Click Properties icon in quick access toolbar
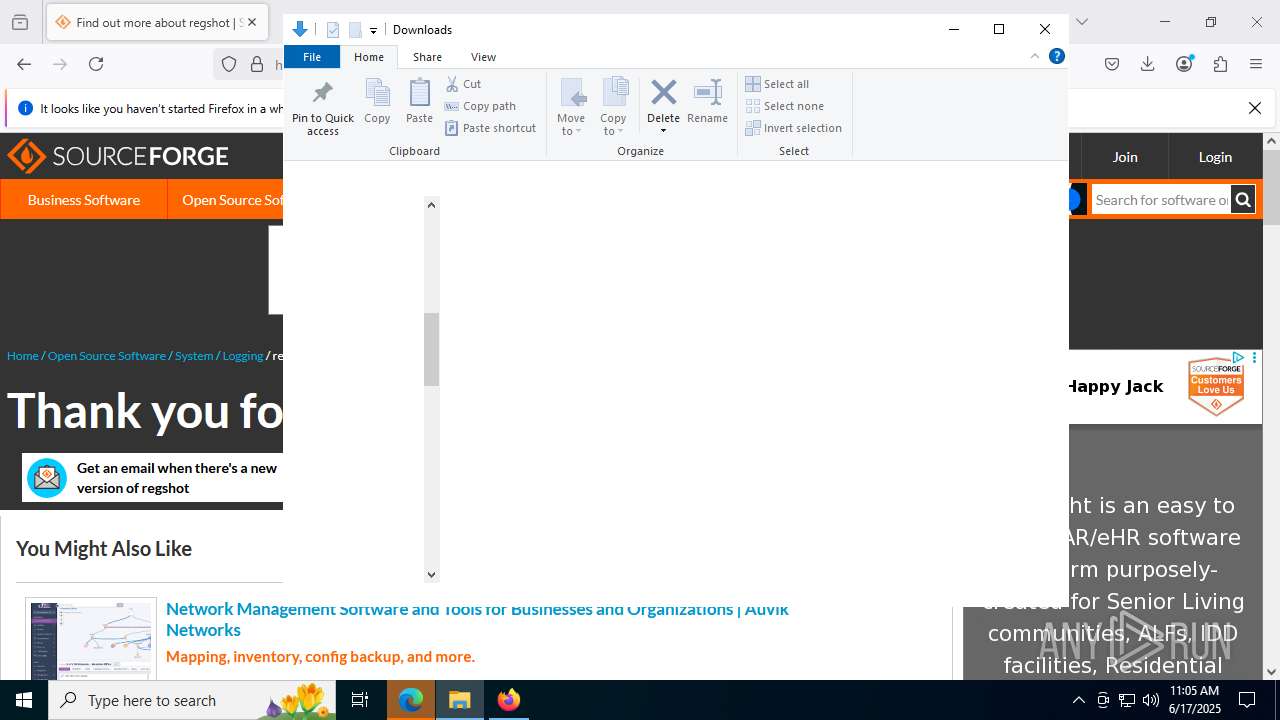The width and height of the screenshot is (1280, 720). 333,30
